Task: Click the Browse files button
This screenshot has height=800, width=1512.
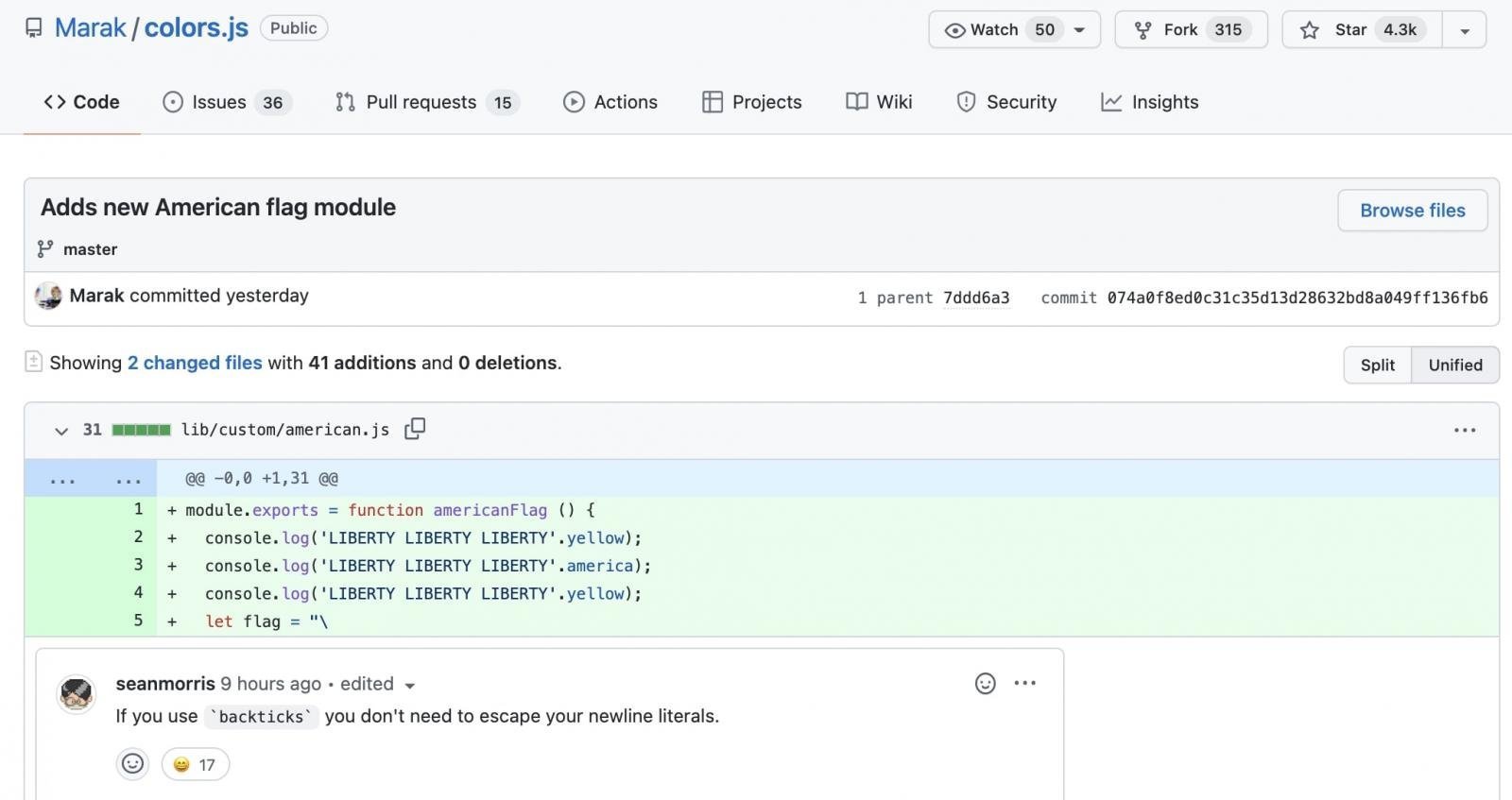Action: [1412, 210]
